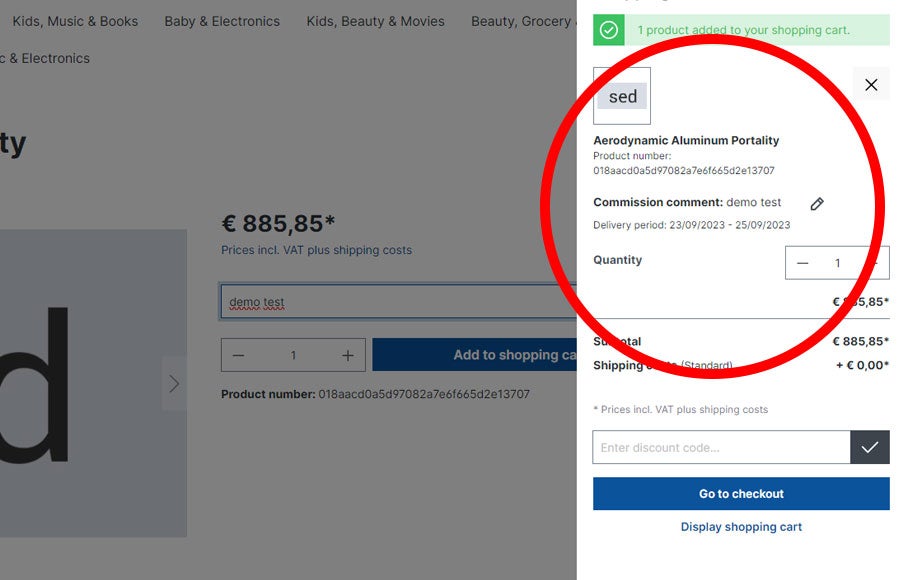
Task: Click the green success checkmark icon
Action: click(609, 30)
